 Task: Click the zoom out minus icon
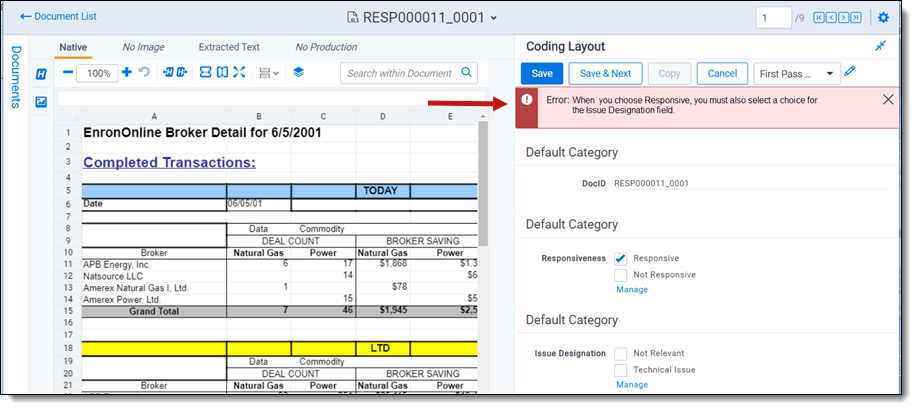(x=68, y=73)
